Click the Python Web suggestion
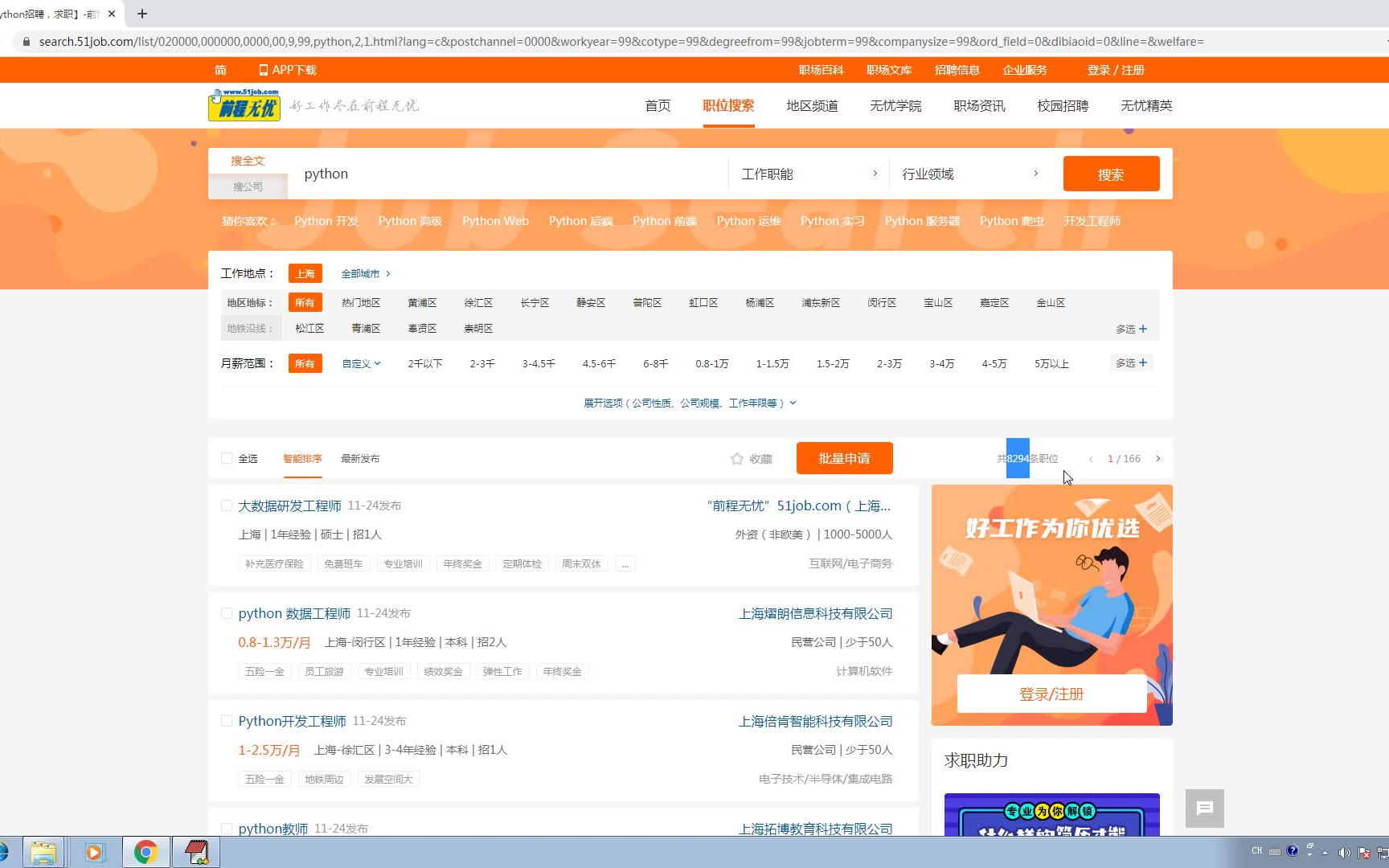The image size is (1389, 868). tap(495, 221)
